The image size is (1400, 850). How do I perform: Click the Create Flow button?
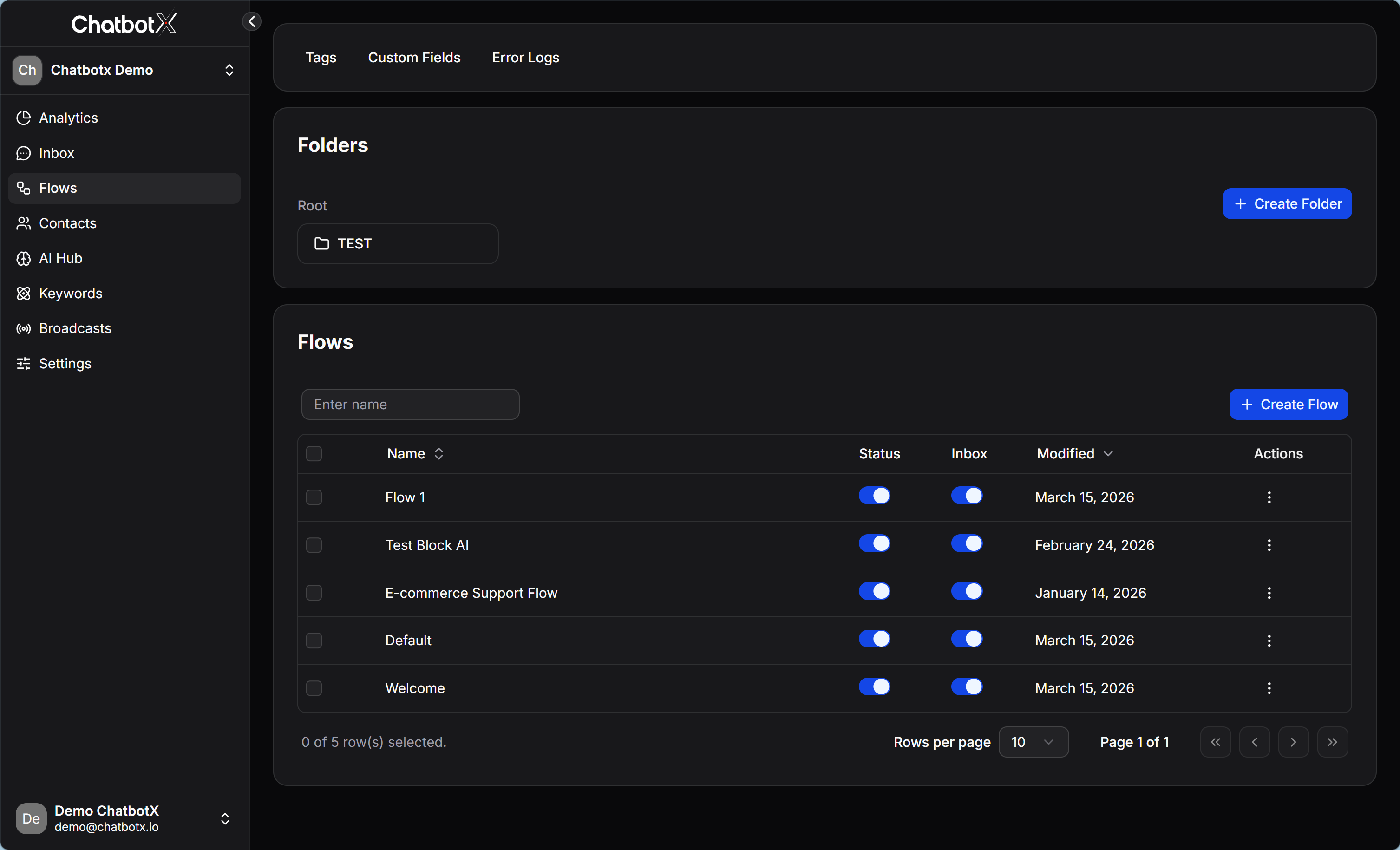tap(1288, 404)
